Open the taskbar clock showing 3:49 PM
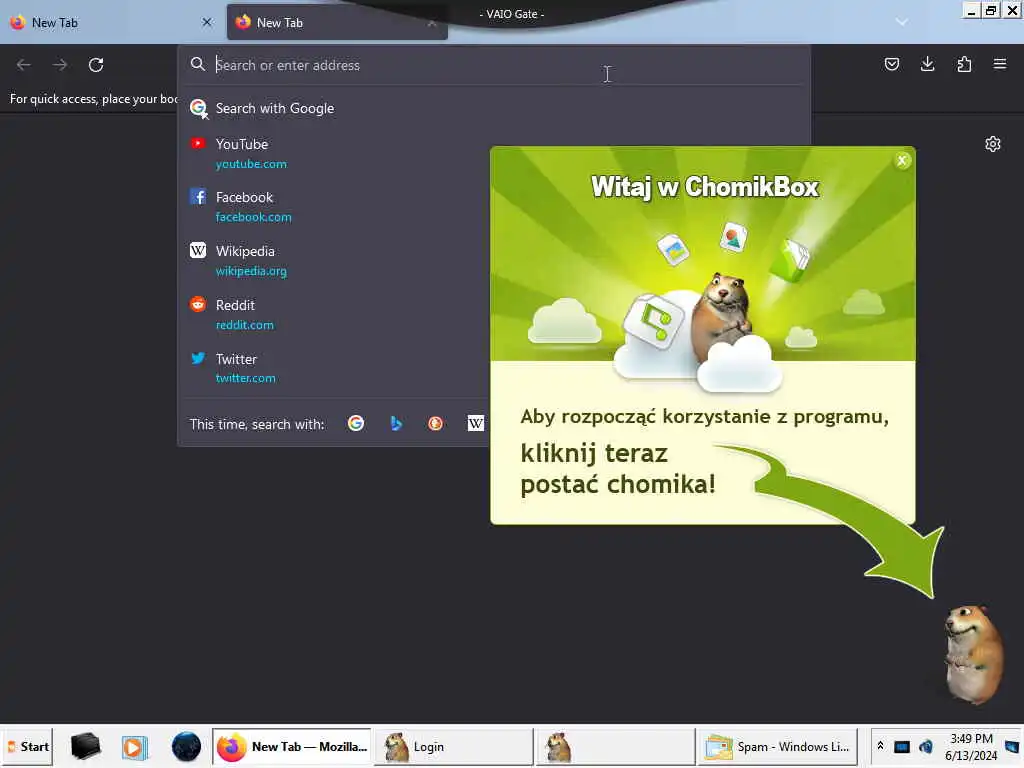1024x768 pixels. pos(971,746)
